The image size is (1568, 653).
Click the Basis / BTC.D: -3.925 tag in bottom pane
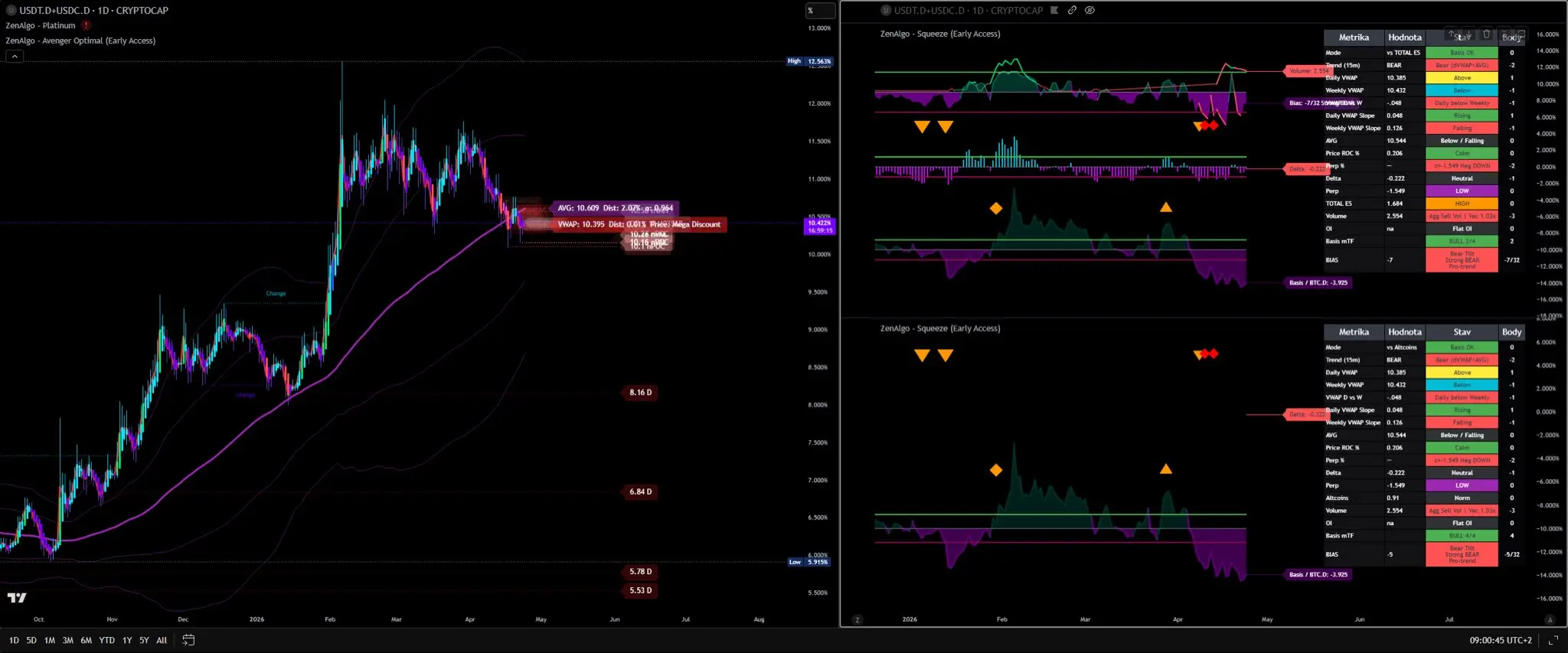click(x=1318, y=574)
